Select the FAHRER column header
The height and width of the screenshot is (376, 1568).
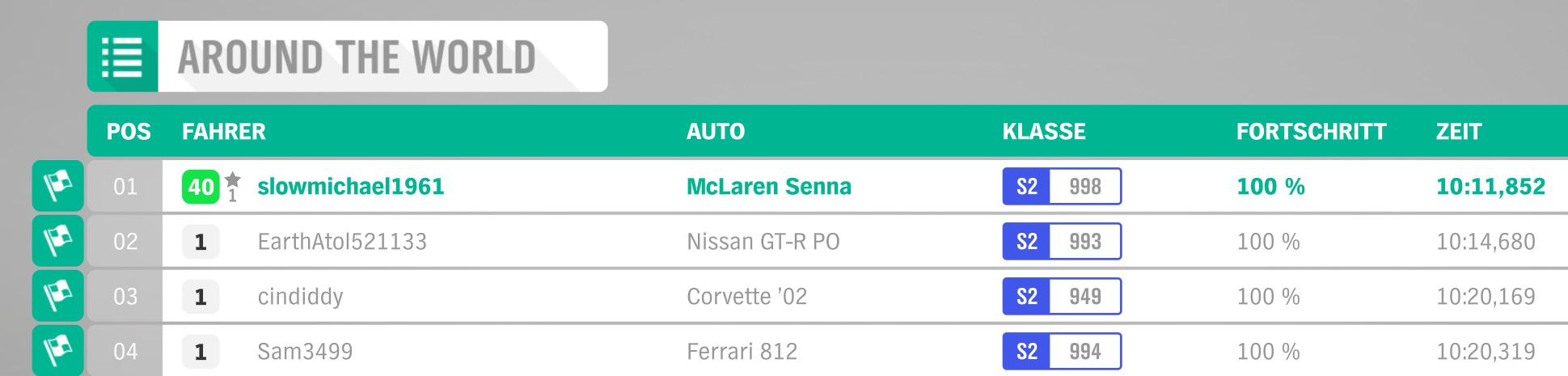point(224,132)
